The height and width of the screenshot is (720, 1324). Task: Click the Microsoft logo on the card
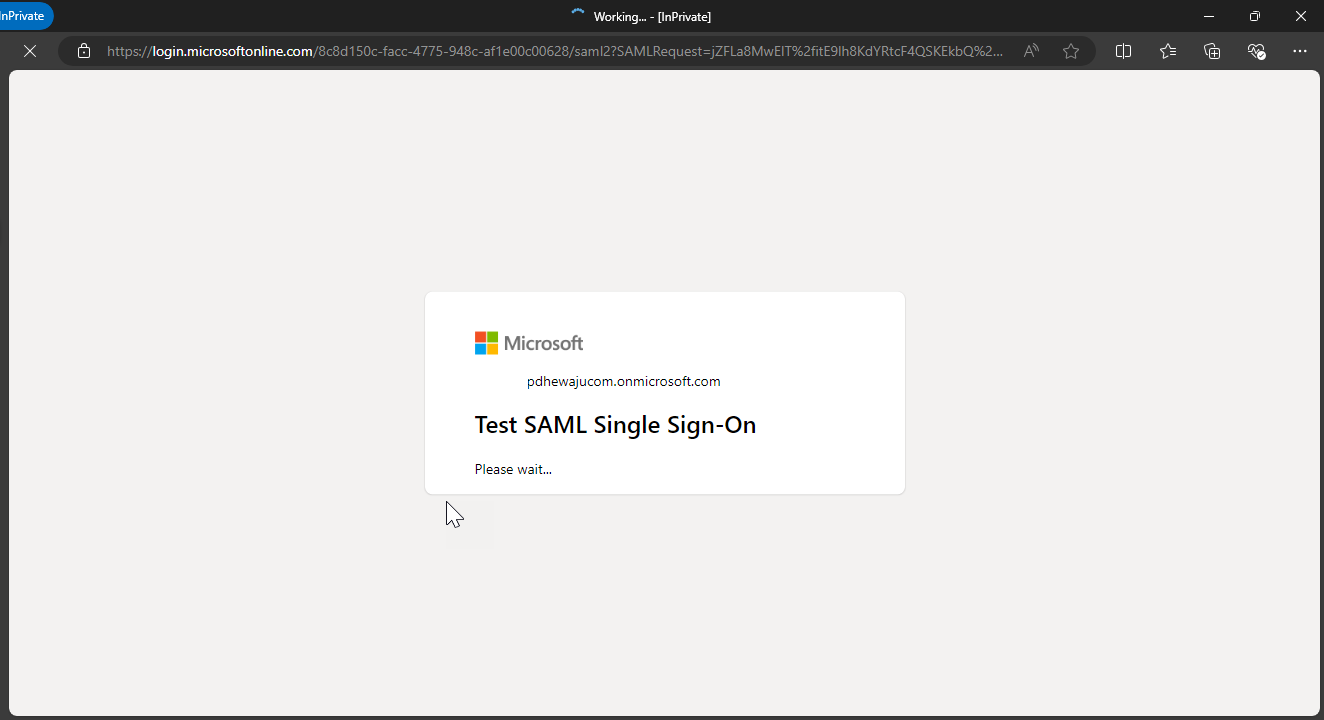coord(529,343)
